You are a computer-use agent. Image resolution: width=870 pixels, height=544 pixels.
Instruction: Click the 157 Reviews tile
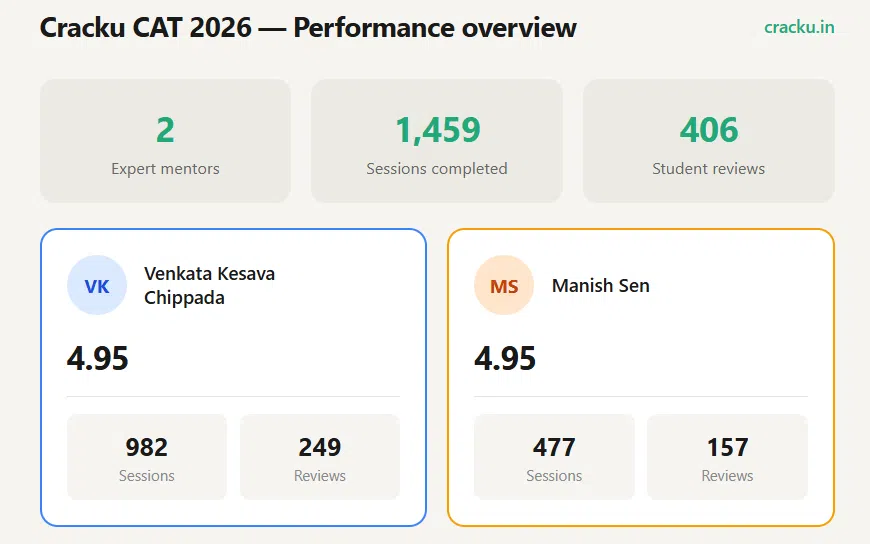point(727,457)
